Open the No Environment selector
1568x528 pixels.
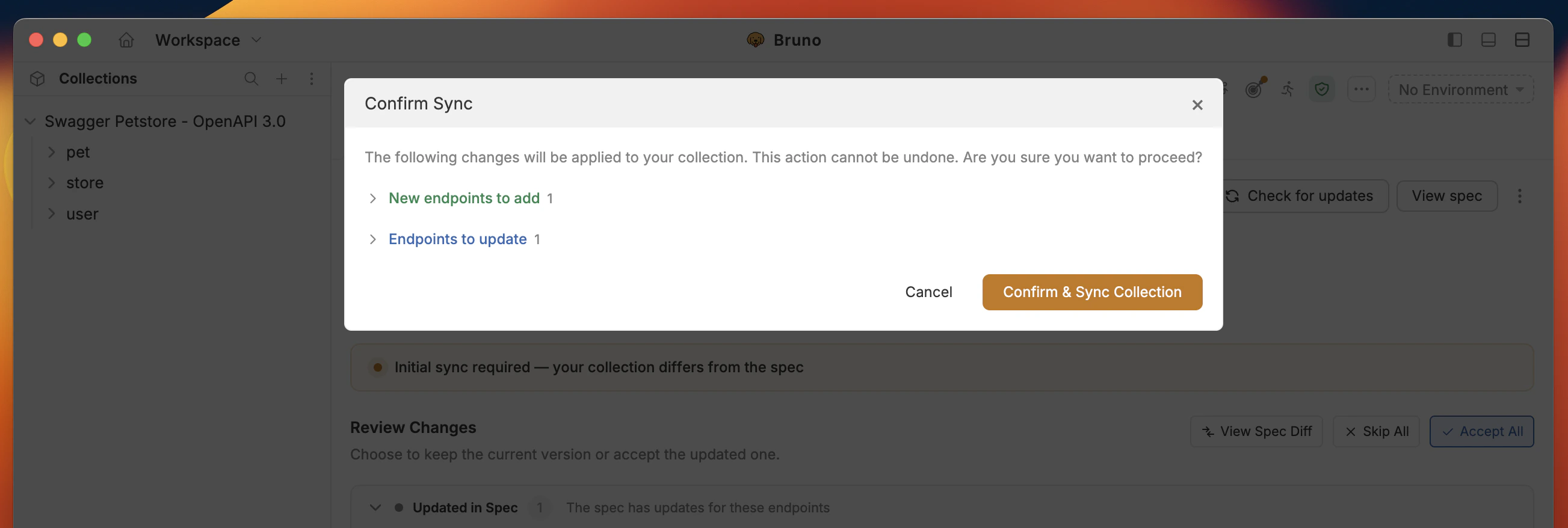(x=1460, y=90)
